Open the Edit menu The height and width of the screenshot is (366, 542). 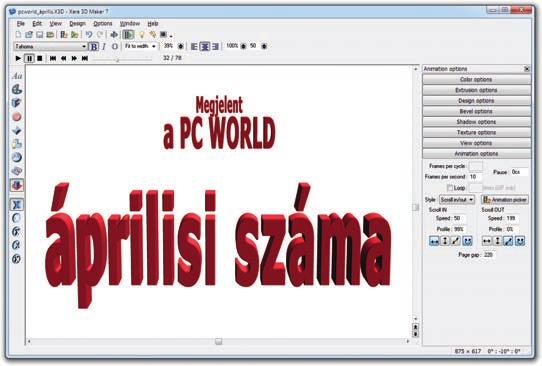point(37,24)
